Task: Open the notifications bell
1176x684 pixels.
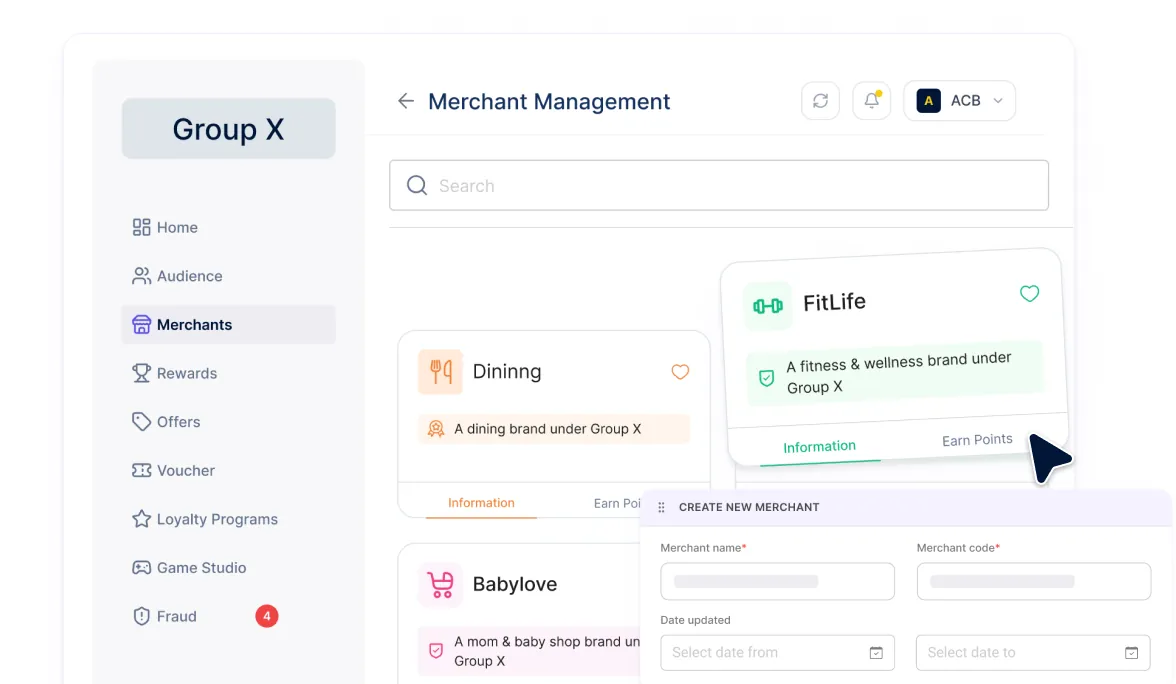Action: (x=872, y=100)
